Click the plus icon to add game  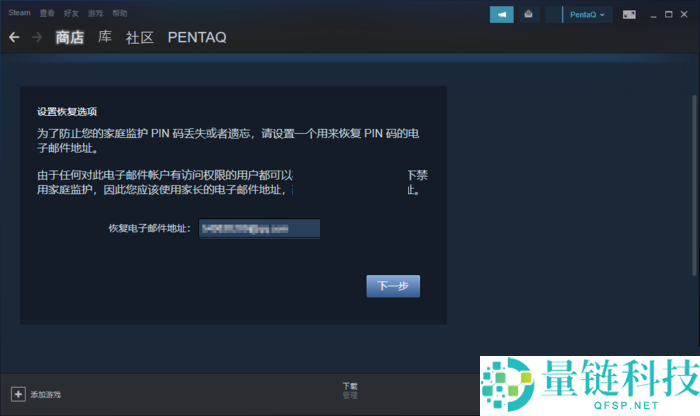[x=17, y=394]
